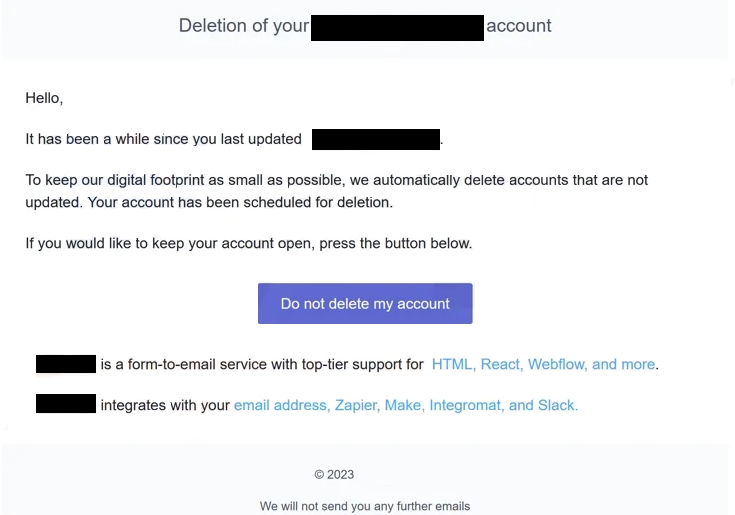Click the word "Zapier" in the integrations link
The width and height of the screenshot is (735, 515).
coord(356,405)
